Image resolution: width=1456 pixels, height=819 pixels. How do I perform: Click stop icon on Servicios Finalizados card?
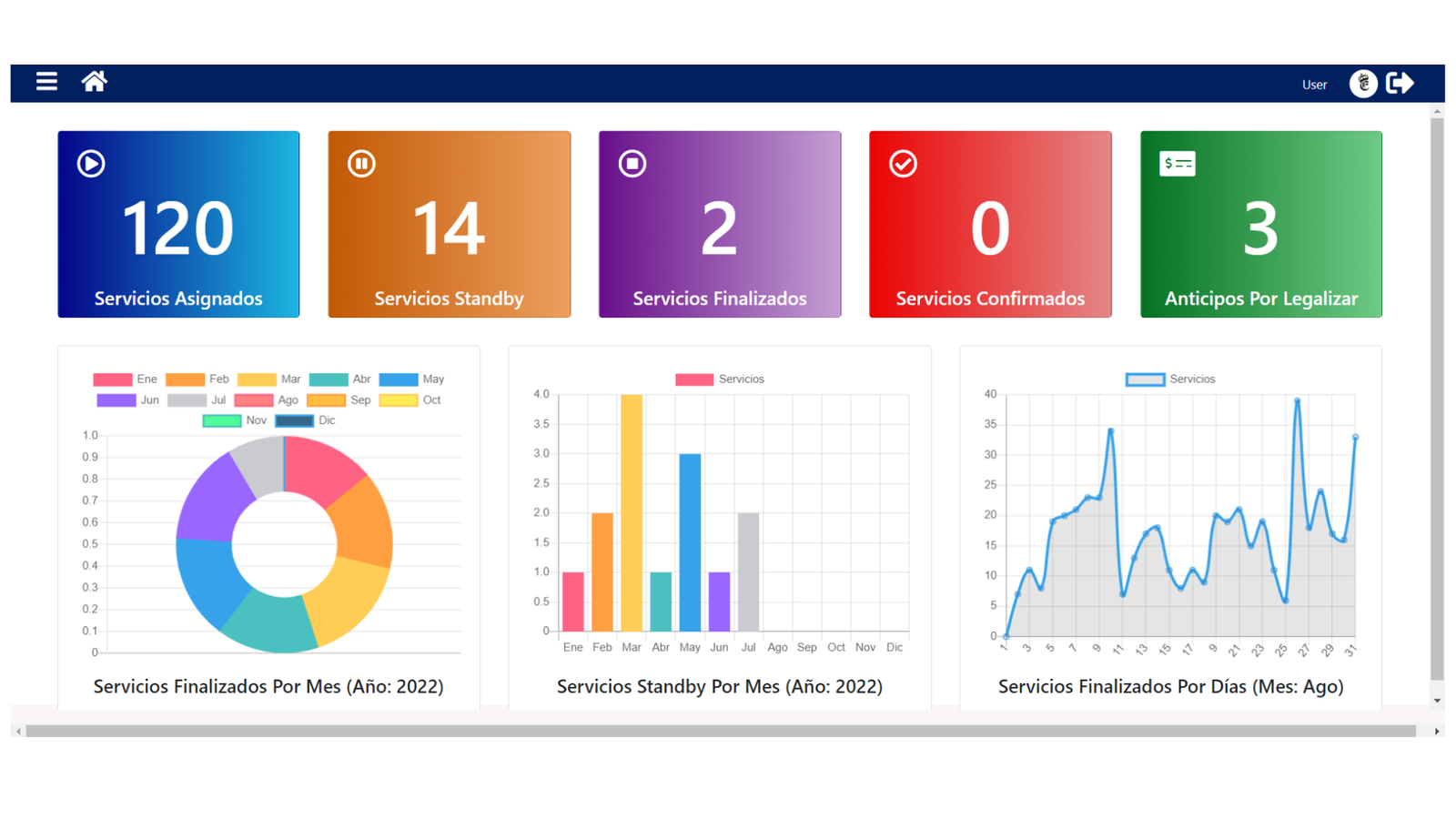[632, 164]
